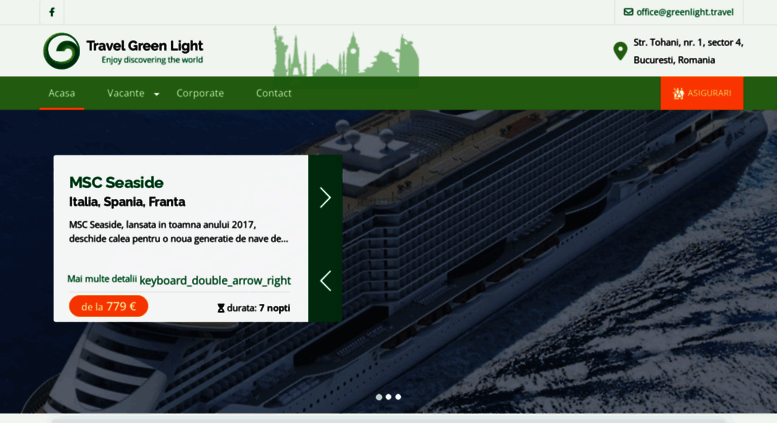Screen dimensions: 777x423
Task: Click the de la 779 € price button
Action: click(109, 306)
